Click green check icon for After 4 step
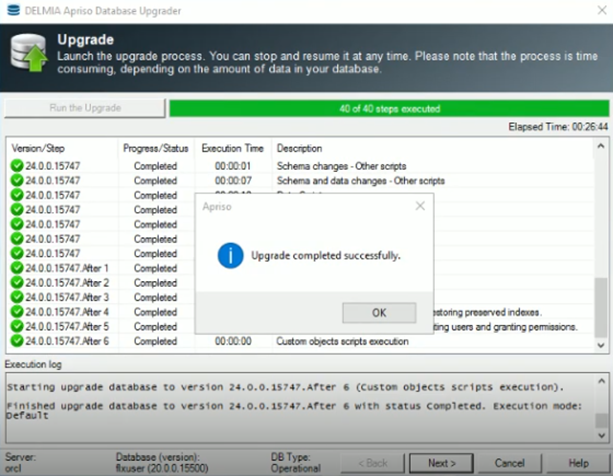Image resolution: width=613 pixels, height=476 pixels. coord(17,311)
